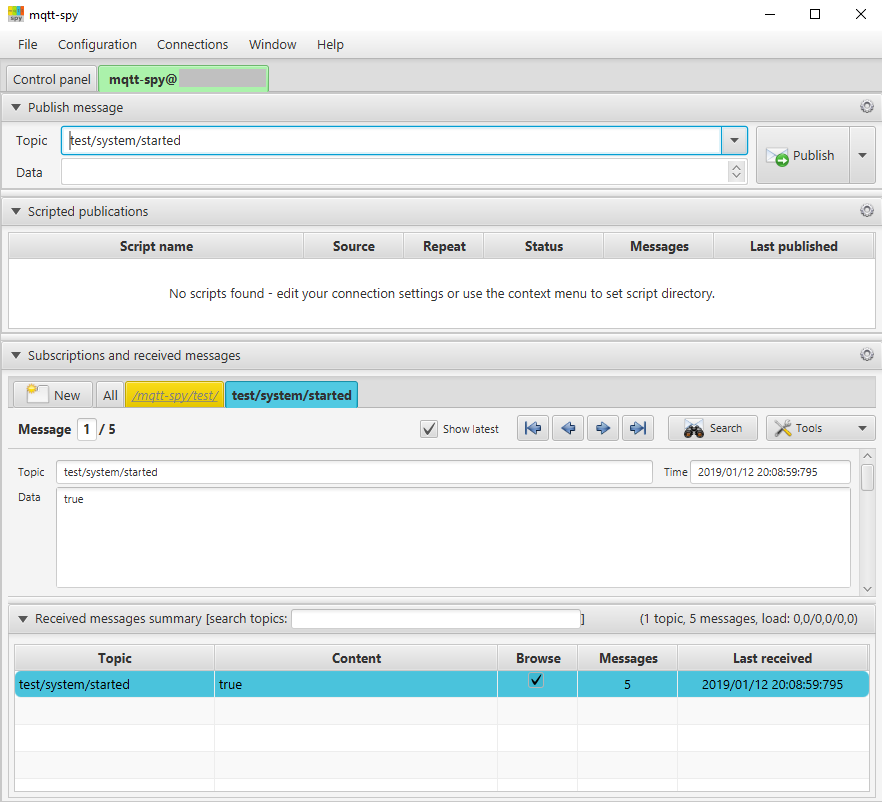Toggle Browse checkbox for test/system/started row

tap(537, 681)
